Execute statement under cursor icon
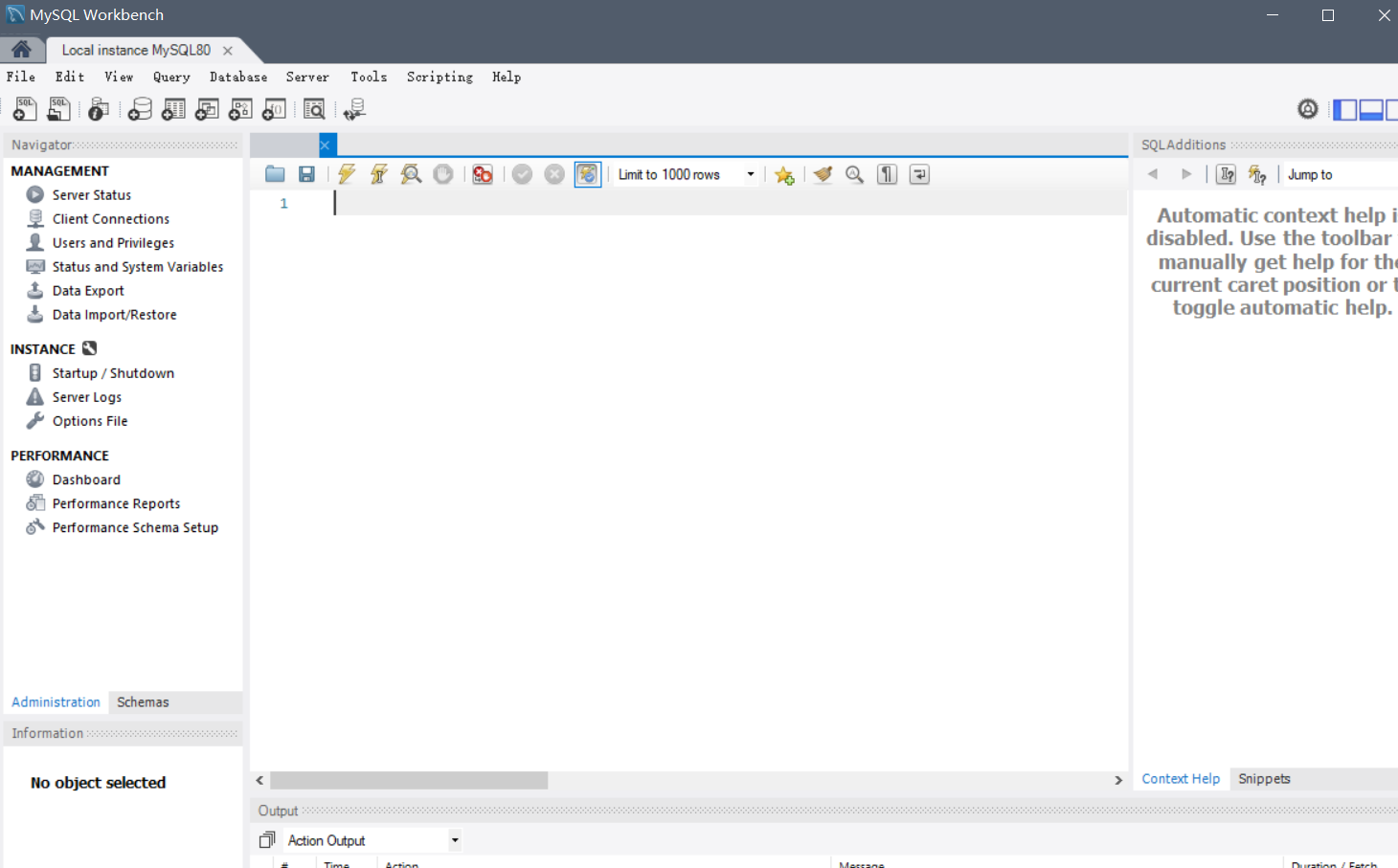 click(x=379, y=174)
